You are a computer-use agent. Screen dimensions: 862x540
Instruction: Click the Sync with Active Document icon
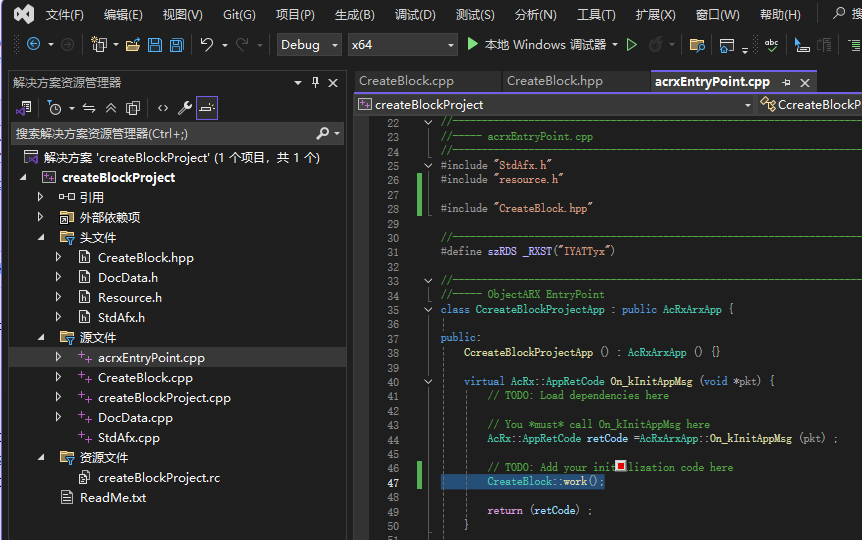[x=89, y=108]
